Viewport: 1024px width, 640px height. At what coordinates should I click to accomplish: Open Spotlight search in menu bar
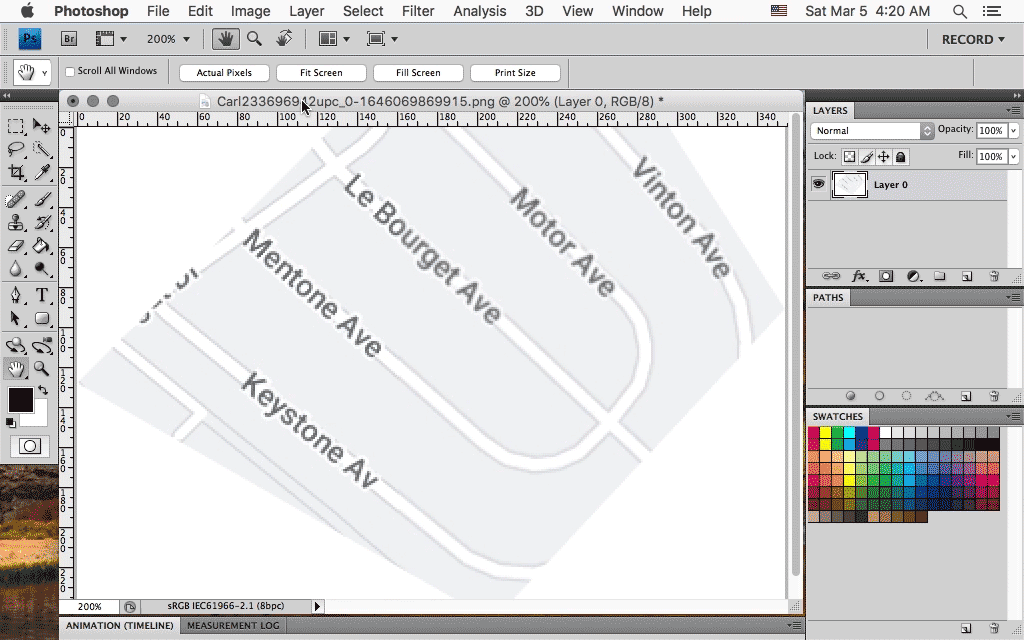959,11
